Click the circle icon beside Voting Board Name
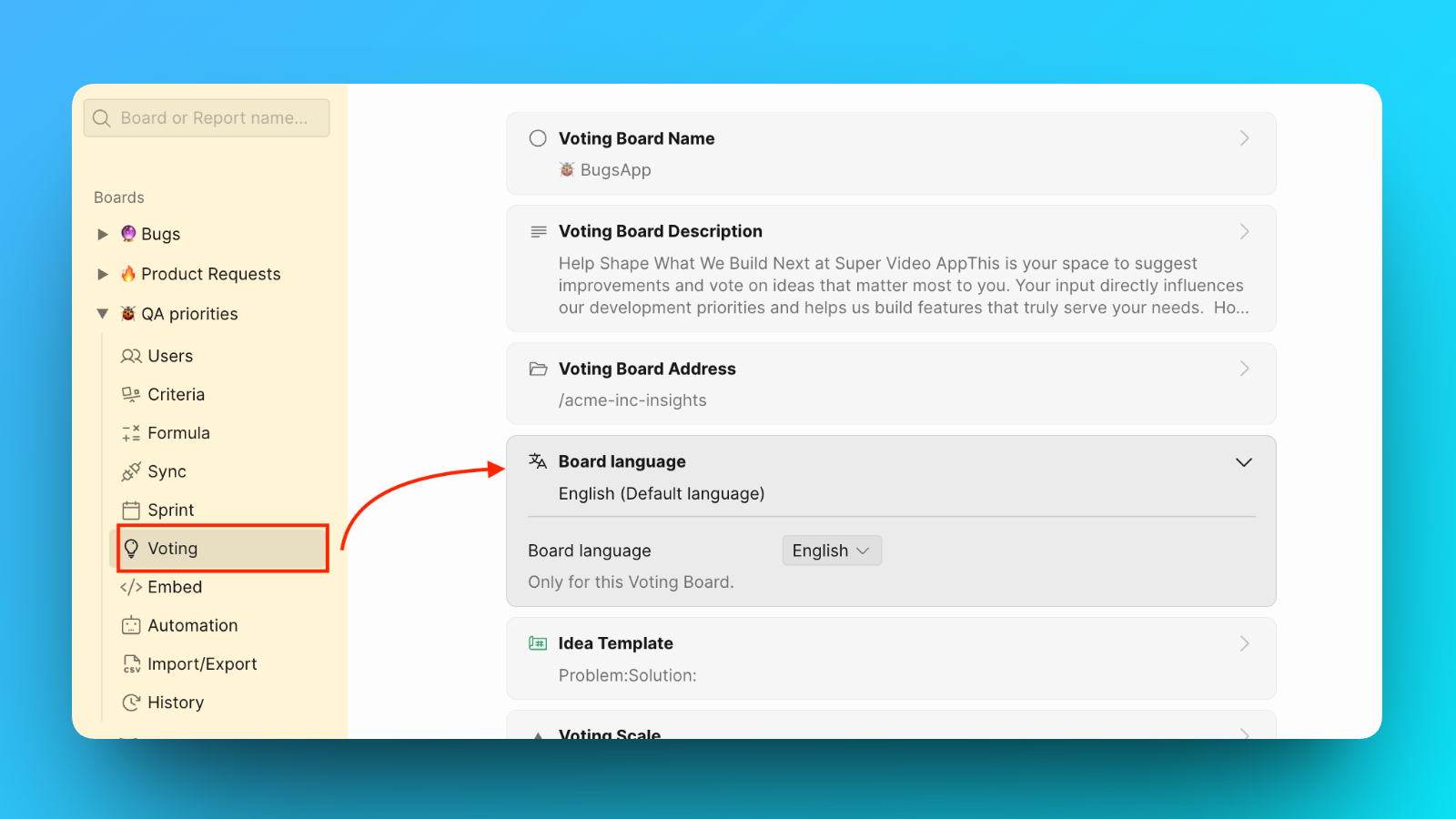Screen dimensions: 1456x819 (x=538, y=138)
